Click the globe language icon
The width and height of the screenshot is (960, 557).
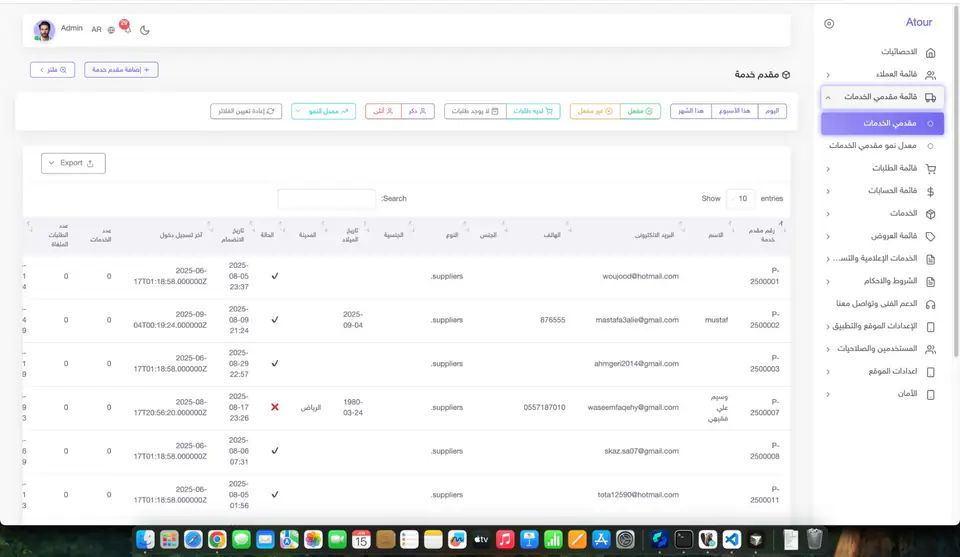[x=111, y=30]
